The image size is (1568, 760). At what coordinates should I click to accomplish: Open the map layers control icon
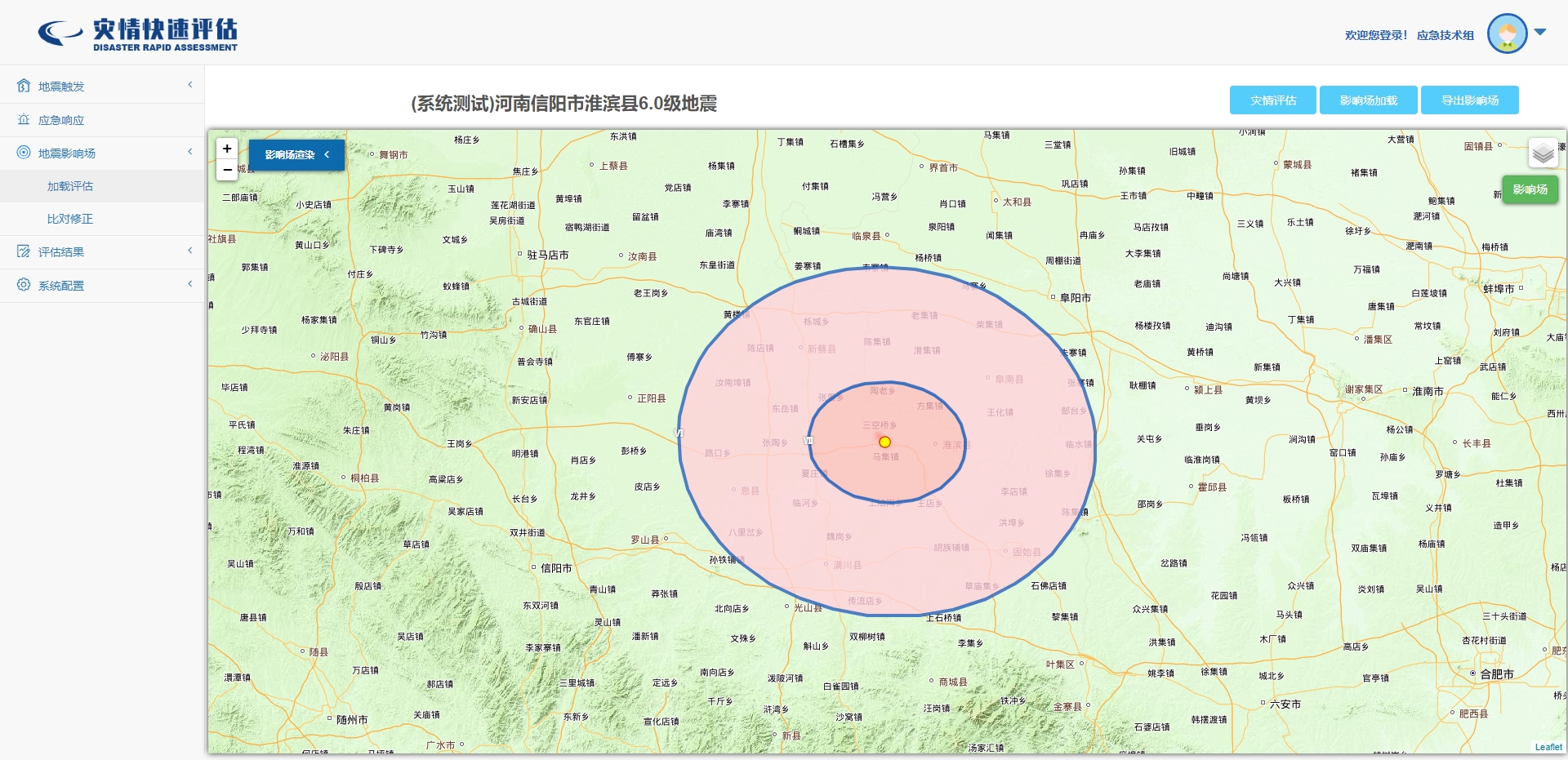pyautogui.click(x=1543, y=153)
